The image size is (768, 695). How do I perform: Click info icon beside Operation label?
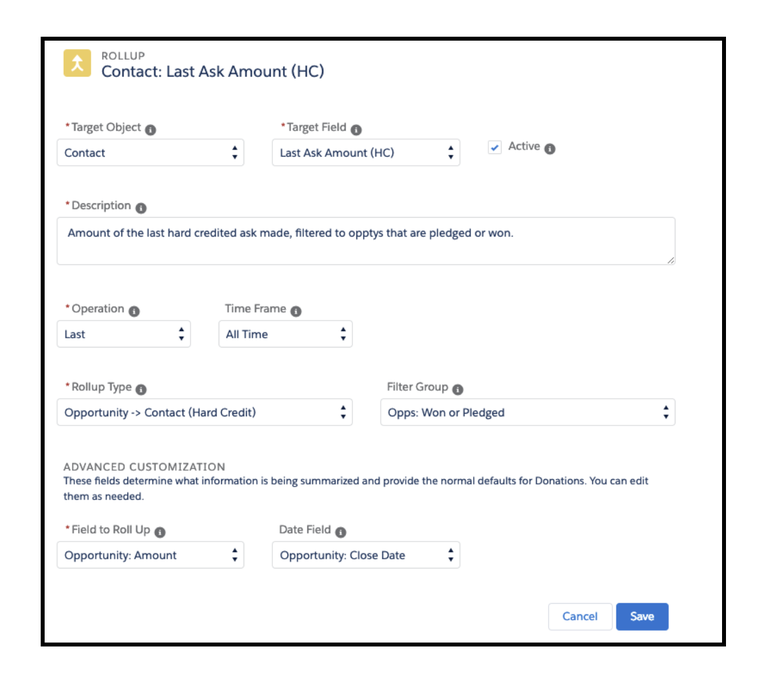coord(134,311)
